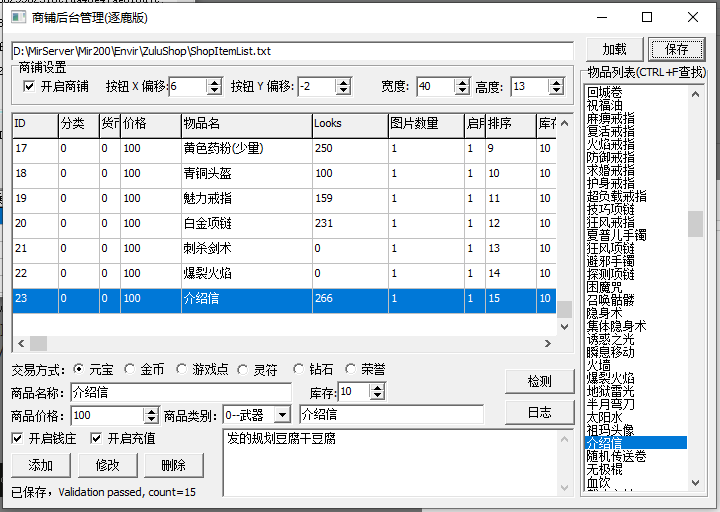Adjust the 按钮 X 偏移 spinner
The width and height of the screenshot is (720, 512).
click(214, 86)
